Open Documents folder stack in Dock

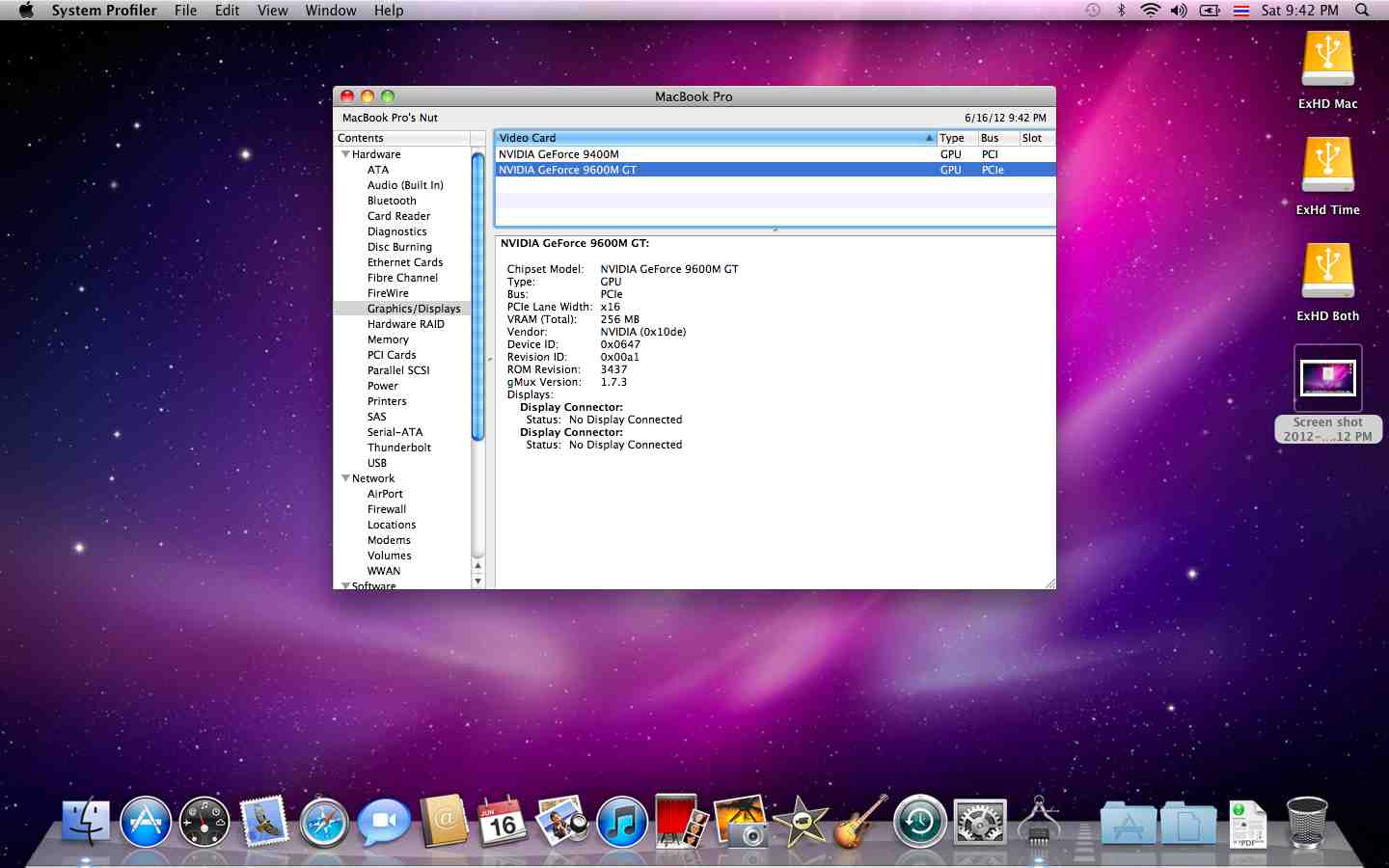[1187, 823]
